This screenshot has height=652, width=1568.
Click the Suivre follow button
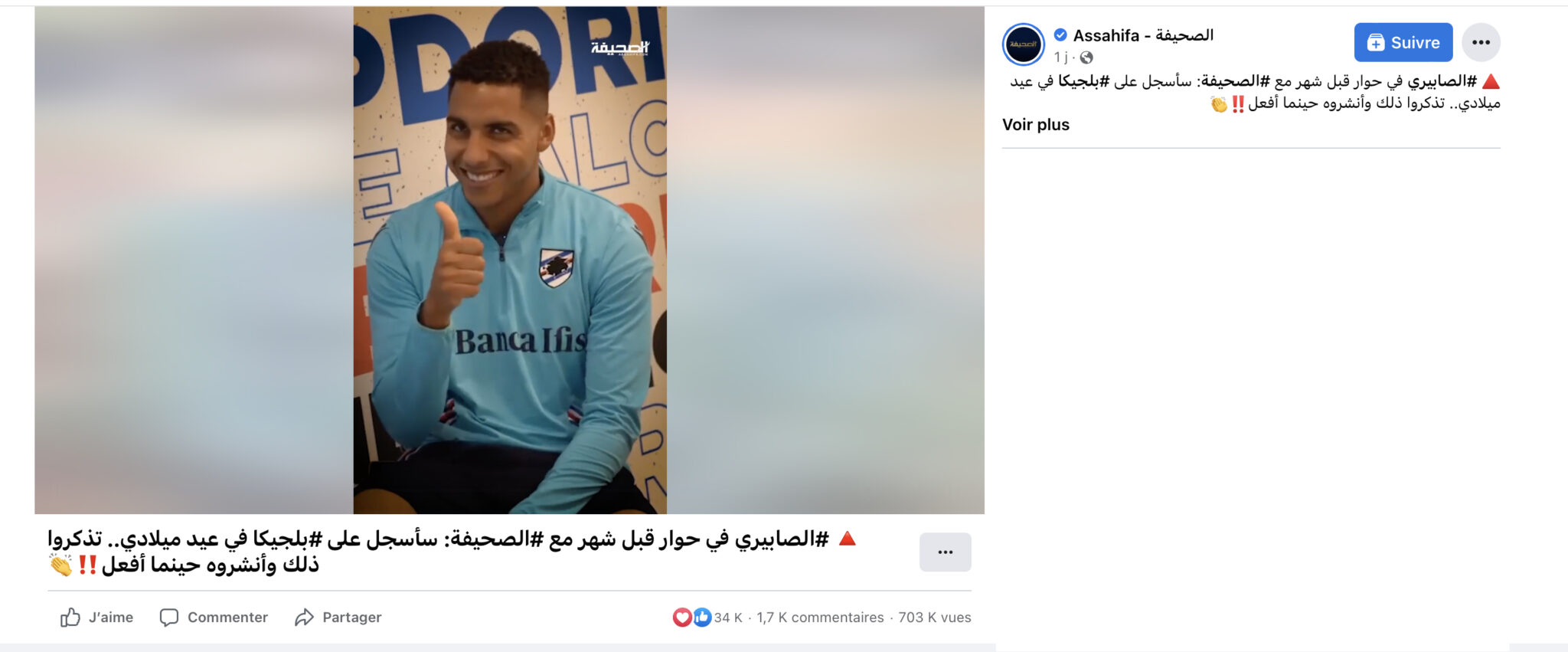click(1403, 42)
